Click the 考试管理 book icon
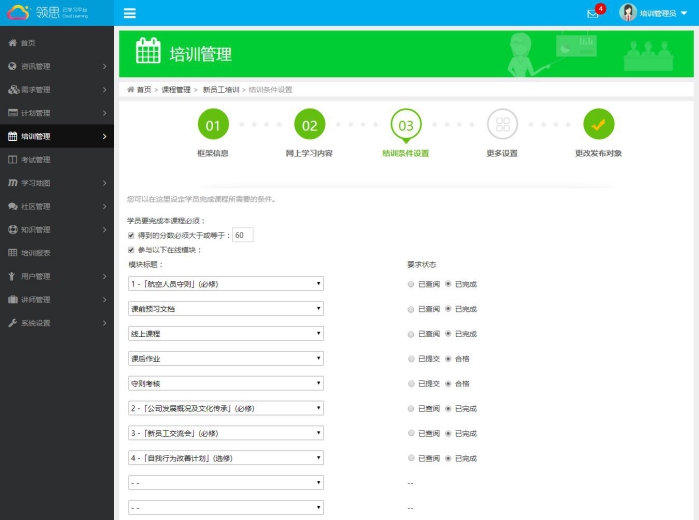The width and height of the screenshot is (699, 520). tap(12, 160)
